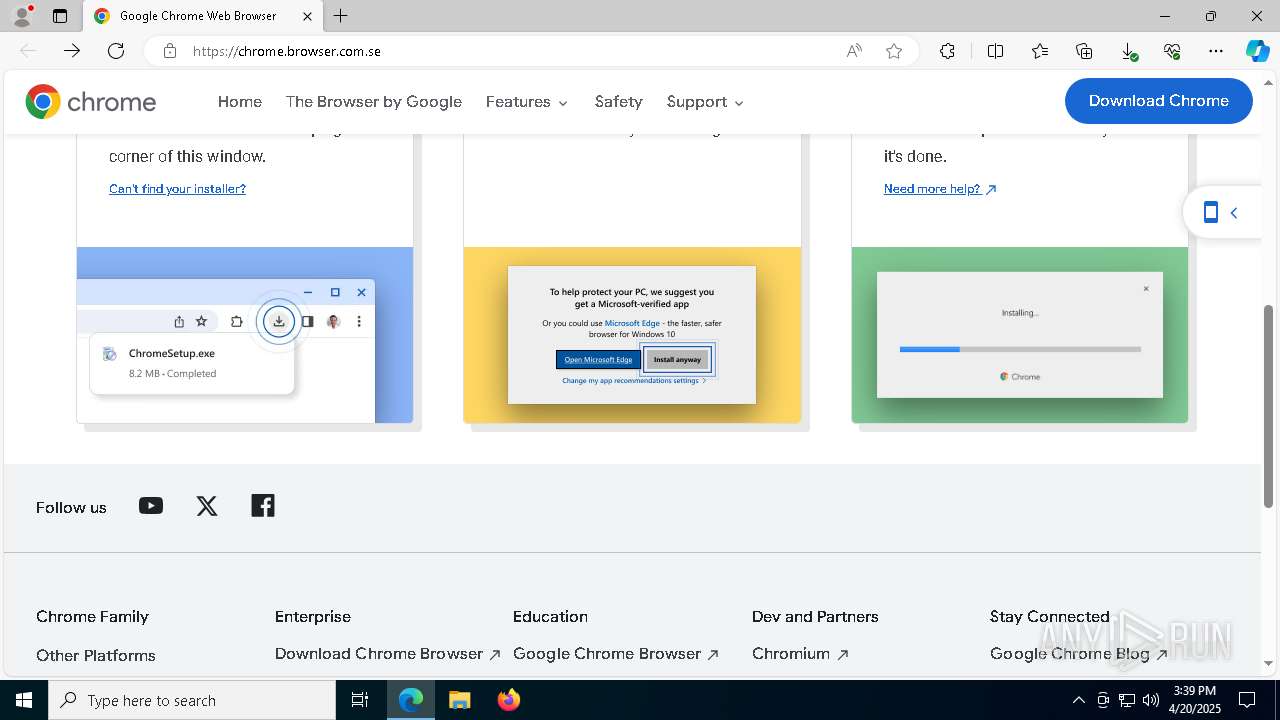Open the tab actions menu icon

click(60, 16)
